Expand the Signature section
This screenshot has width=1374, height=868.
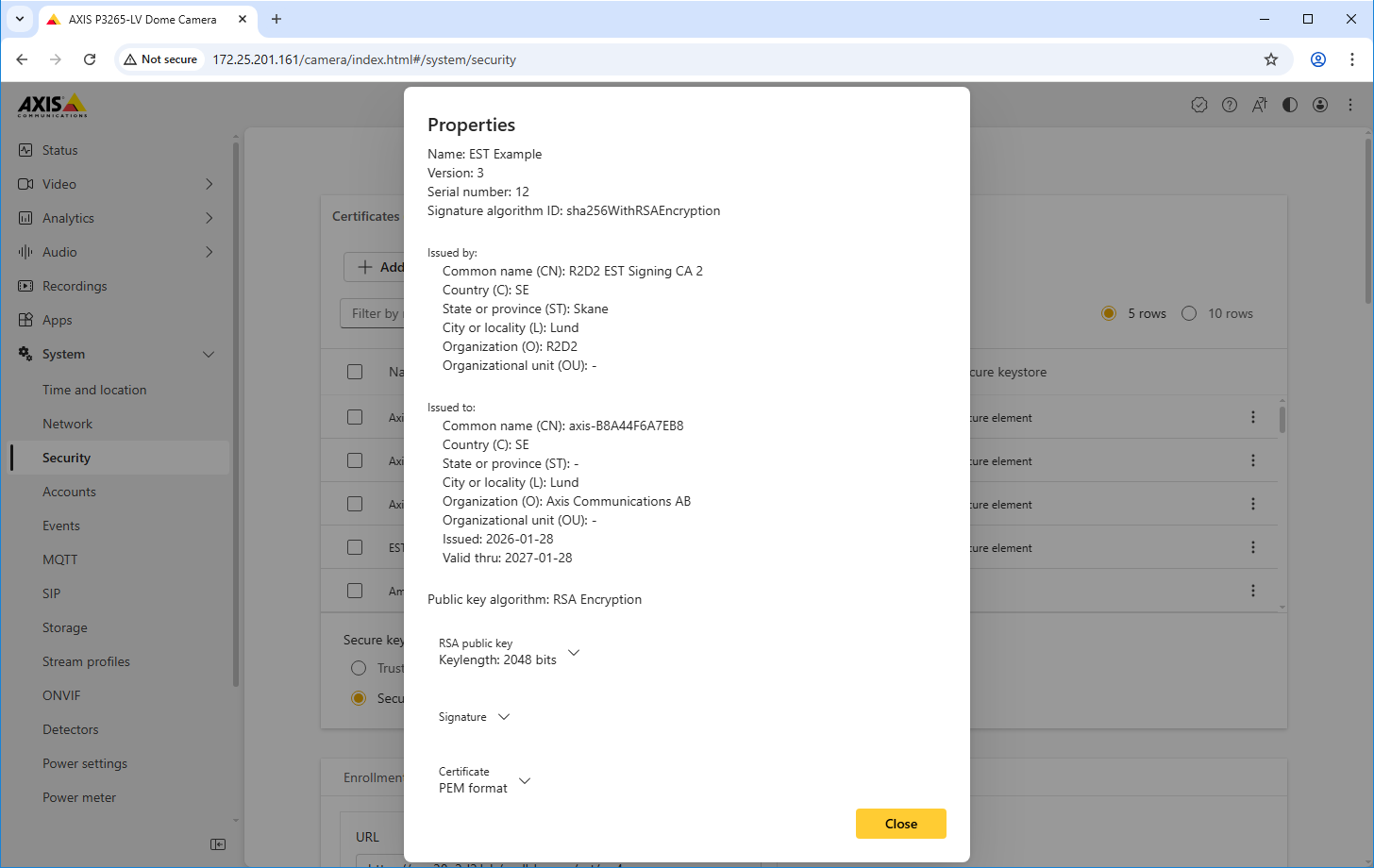click(x=504, y=717)
